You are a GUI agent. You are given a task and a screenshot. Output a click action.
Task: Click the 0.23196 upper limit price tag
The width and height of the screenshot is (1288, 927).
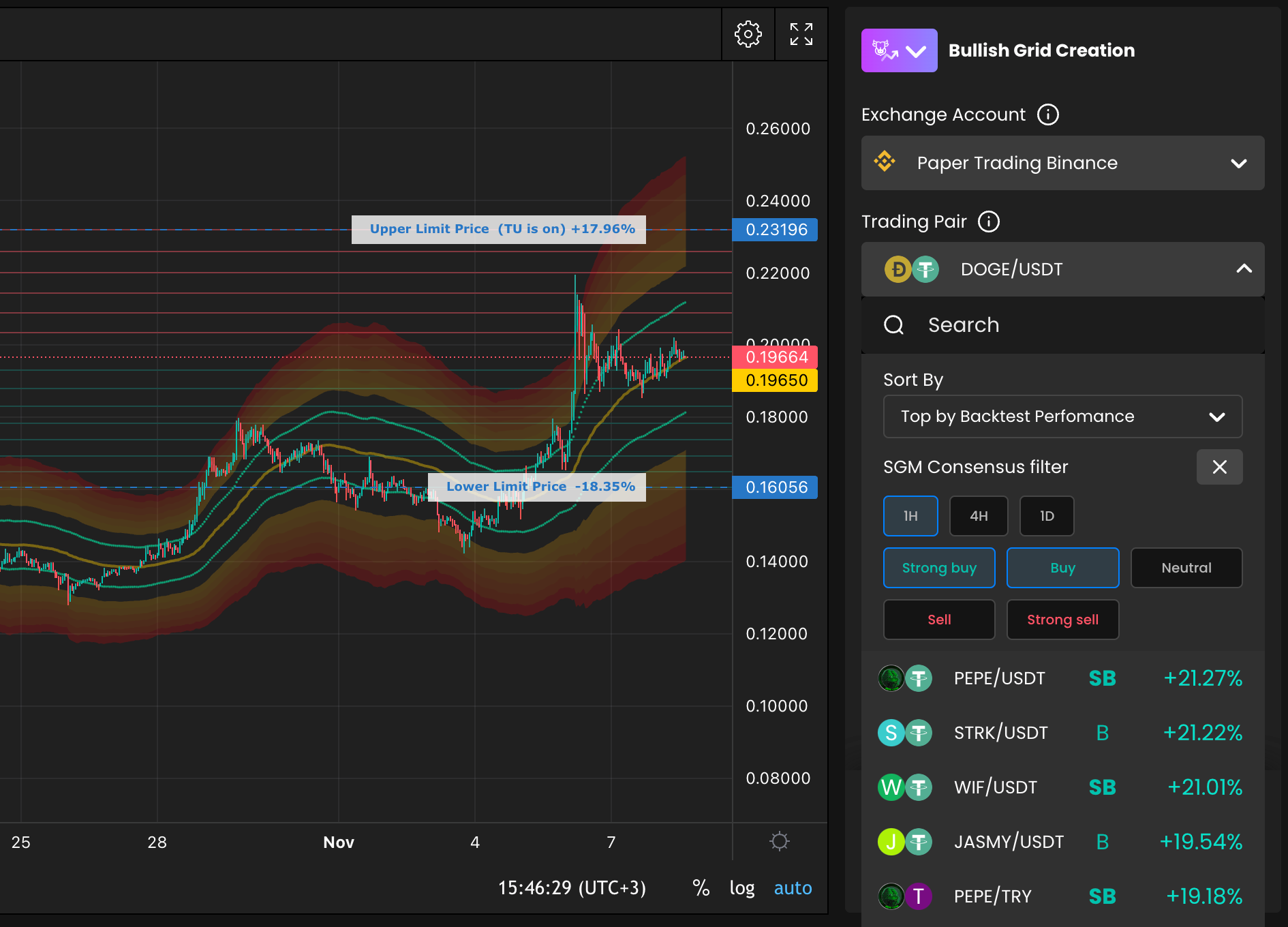point(775,230)
